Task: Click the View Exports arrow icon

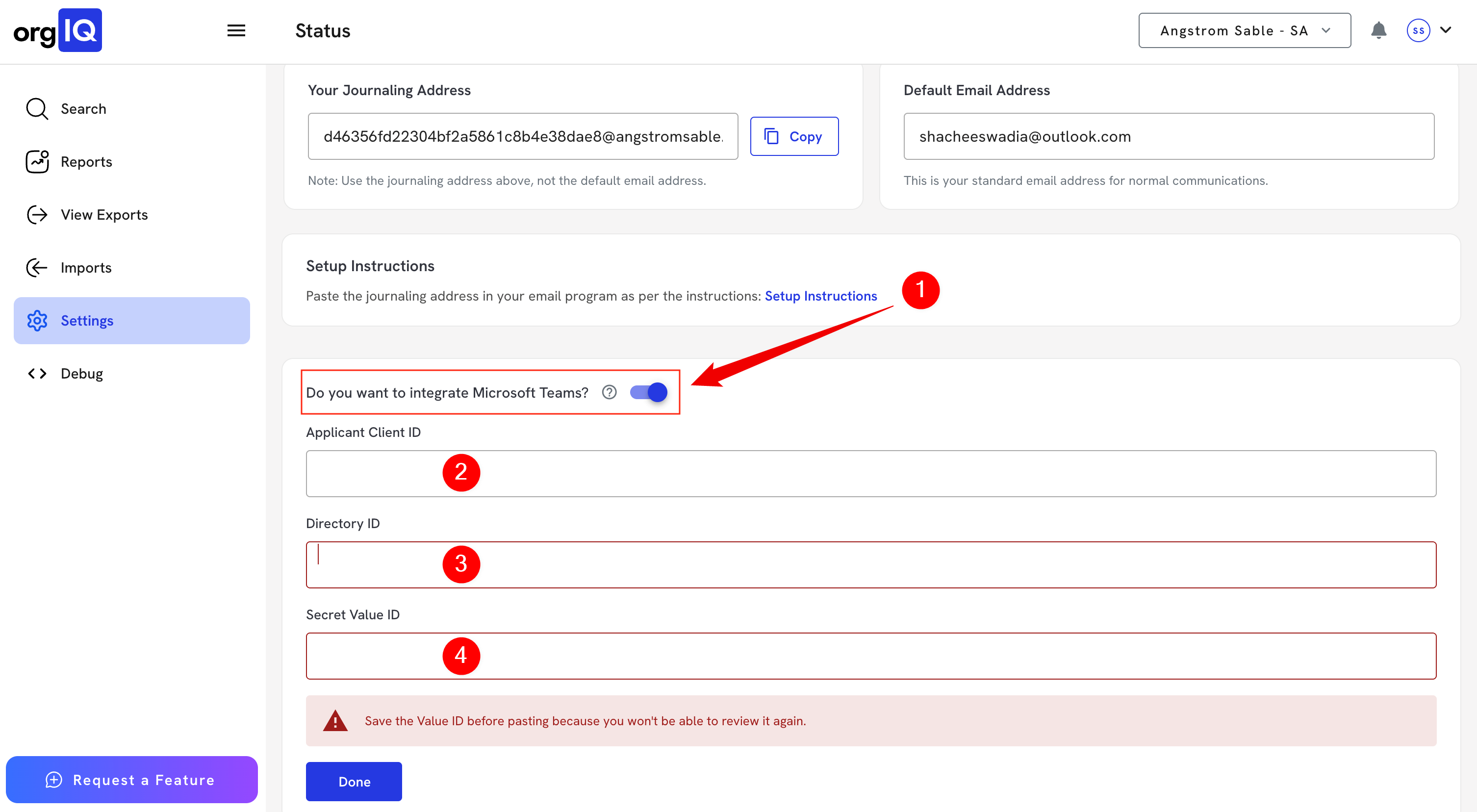Action: [x=37, y=214]
